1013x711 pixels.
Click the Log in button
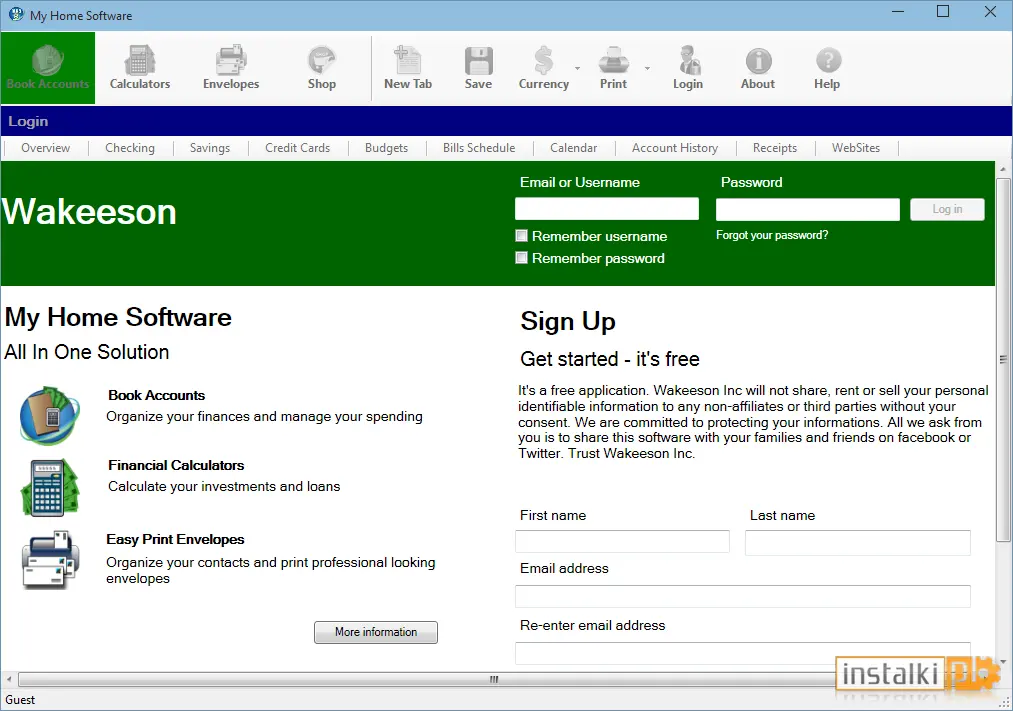click(947, 209)
